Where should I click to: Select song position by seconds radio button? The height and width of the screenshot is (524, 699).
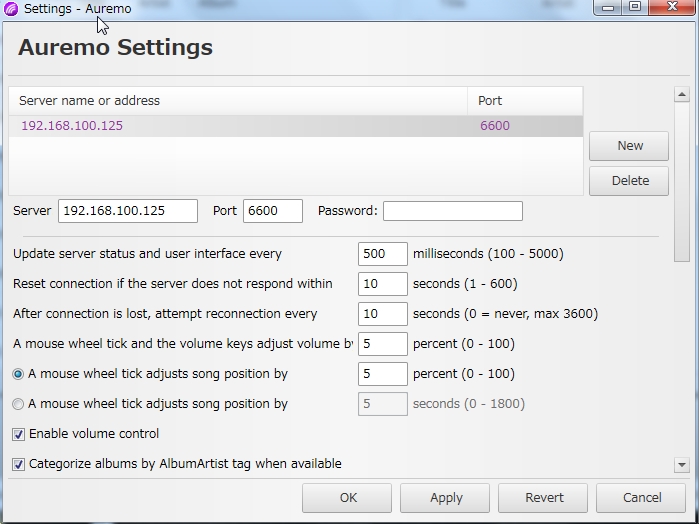click(18, 404)
